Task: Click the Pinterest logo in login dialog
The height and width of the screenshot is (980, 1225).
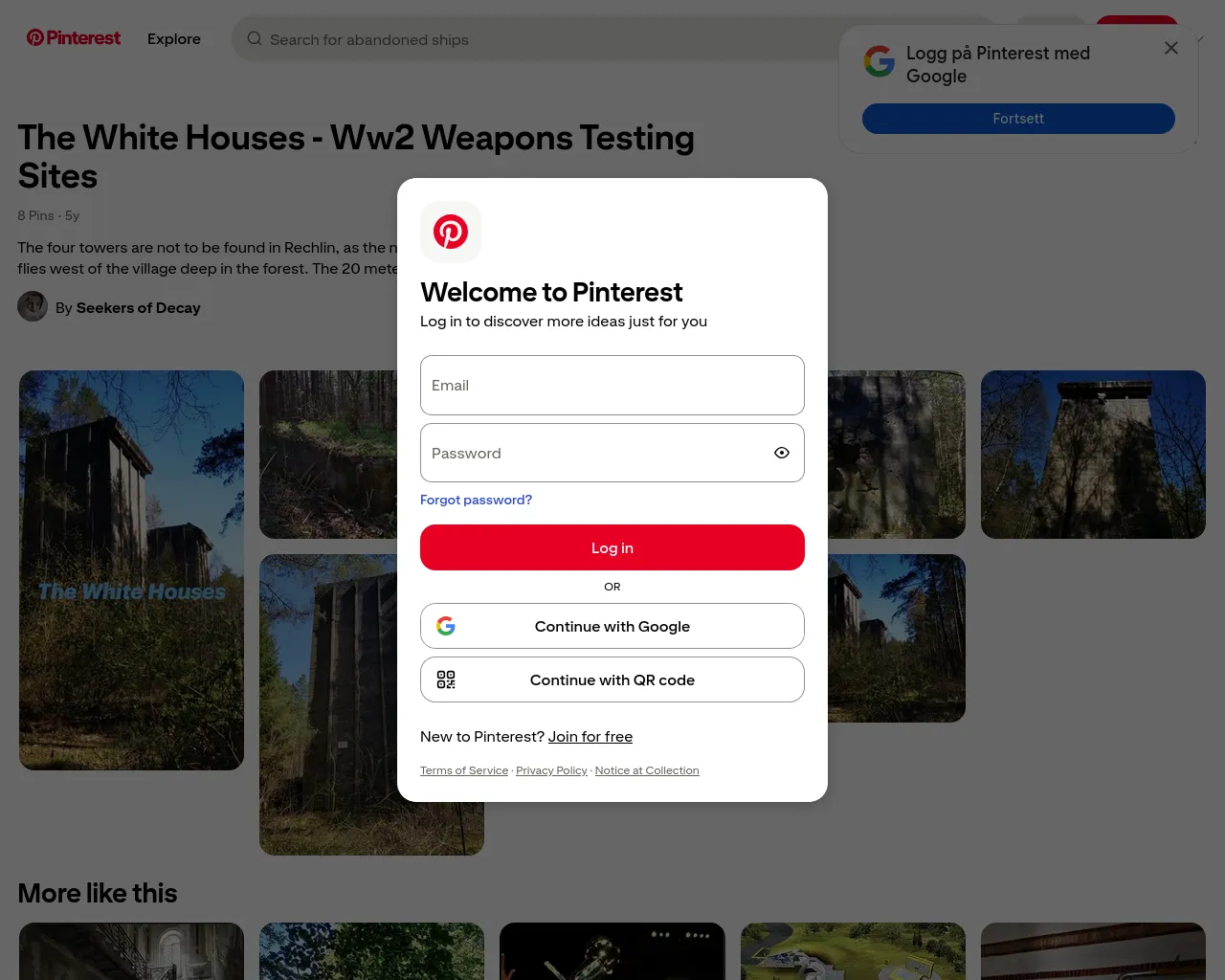Action: click(x=451, y=232)
